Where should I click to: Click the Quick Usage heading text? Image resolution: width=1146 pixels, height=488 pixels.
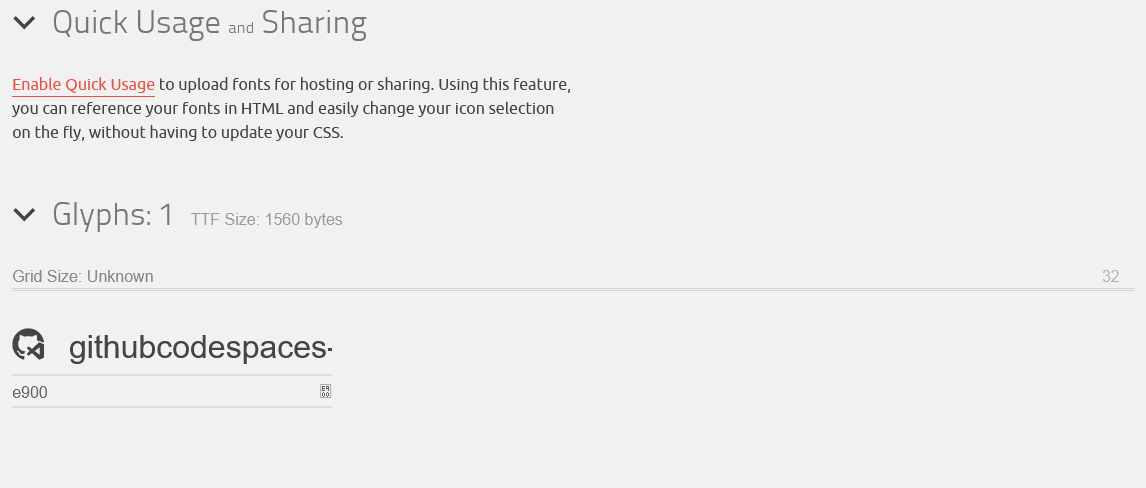click(x=137, y=23)
